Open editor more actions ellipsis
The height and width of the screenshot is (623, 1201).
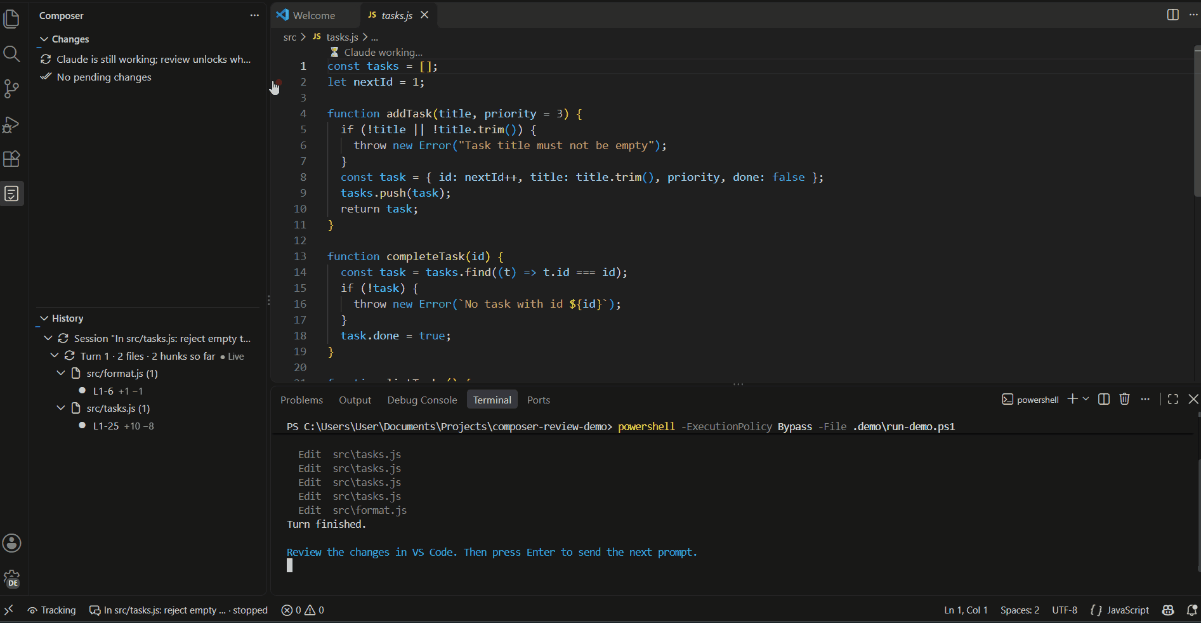click(1192, 15)
